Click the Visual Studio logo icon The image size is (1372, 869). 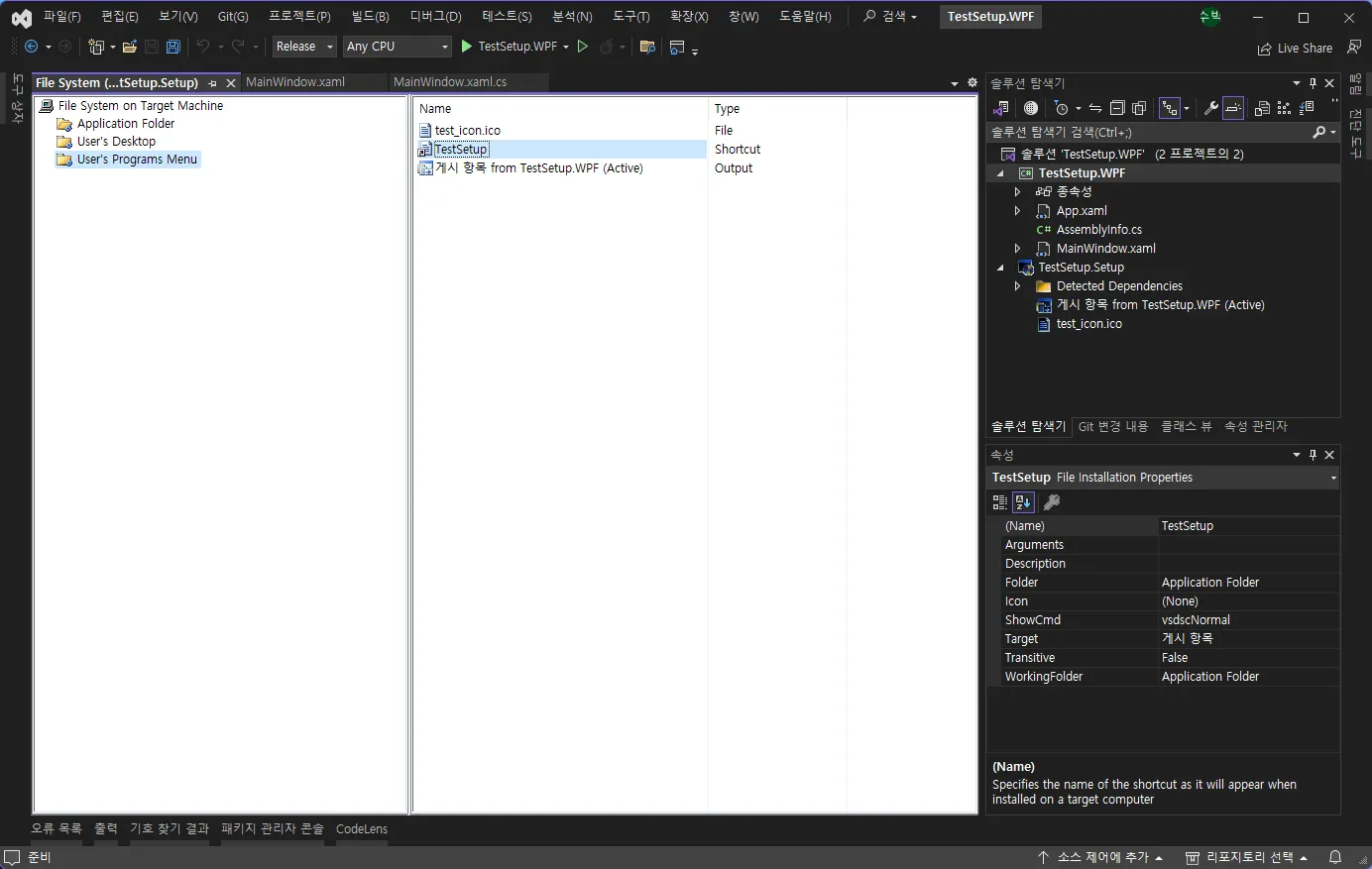(x=21, y=18)
